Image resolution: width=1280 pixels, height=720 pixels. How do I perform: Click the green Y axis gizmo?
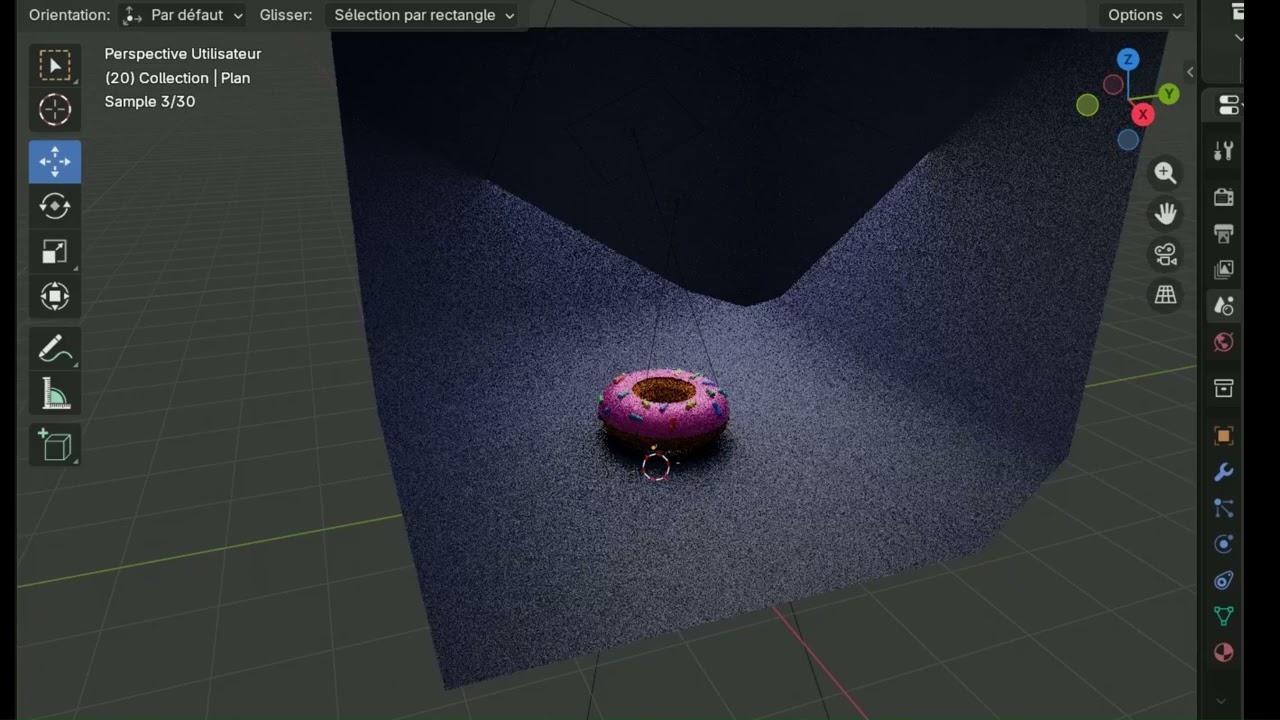click(1168, 95)
